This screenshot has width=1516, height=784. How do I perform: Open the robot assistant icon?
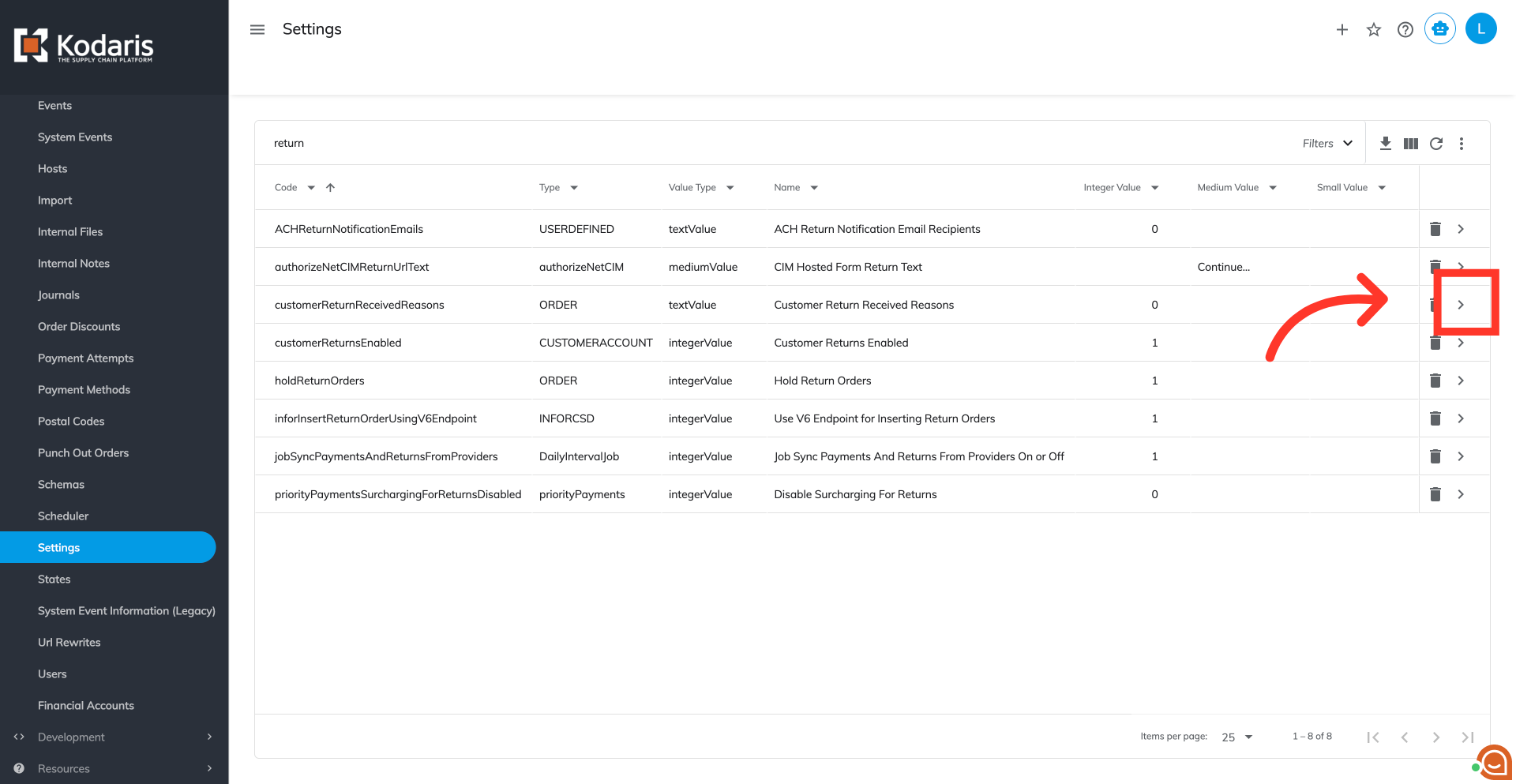[x=1440, y=29]
